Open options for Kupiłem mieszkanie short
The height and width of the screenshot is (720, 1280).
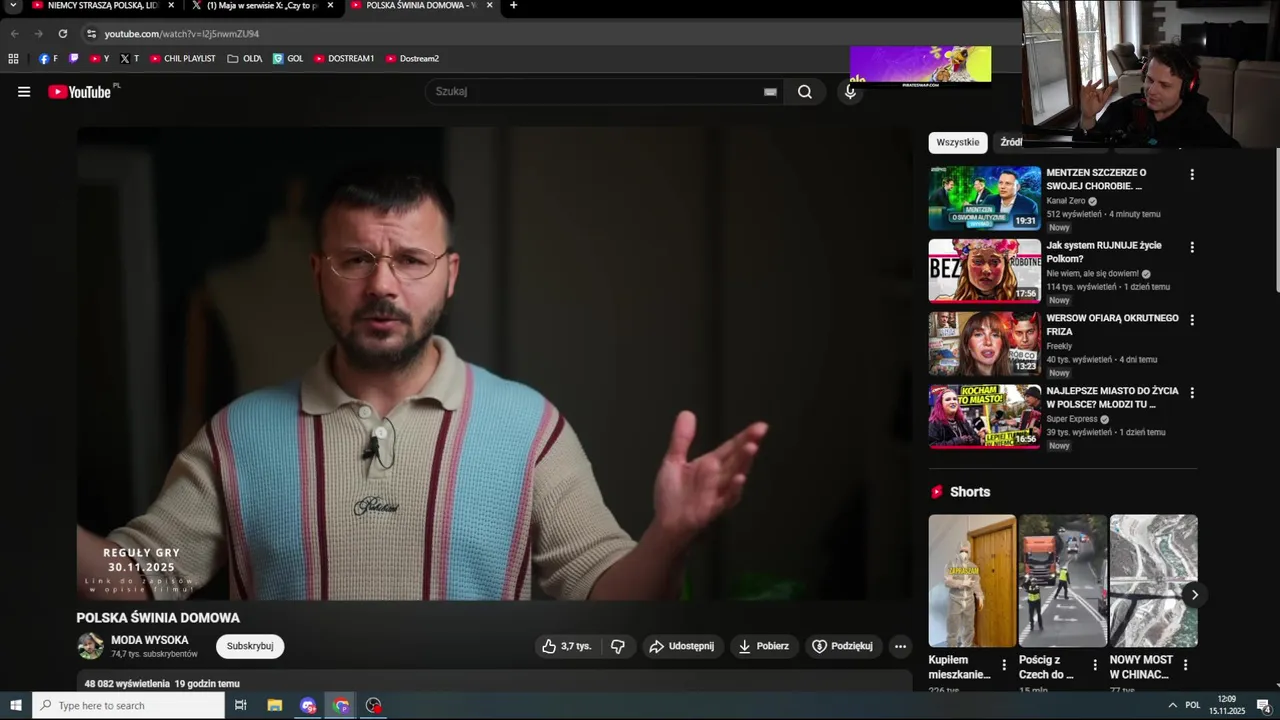coord(1004,665)
